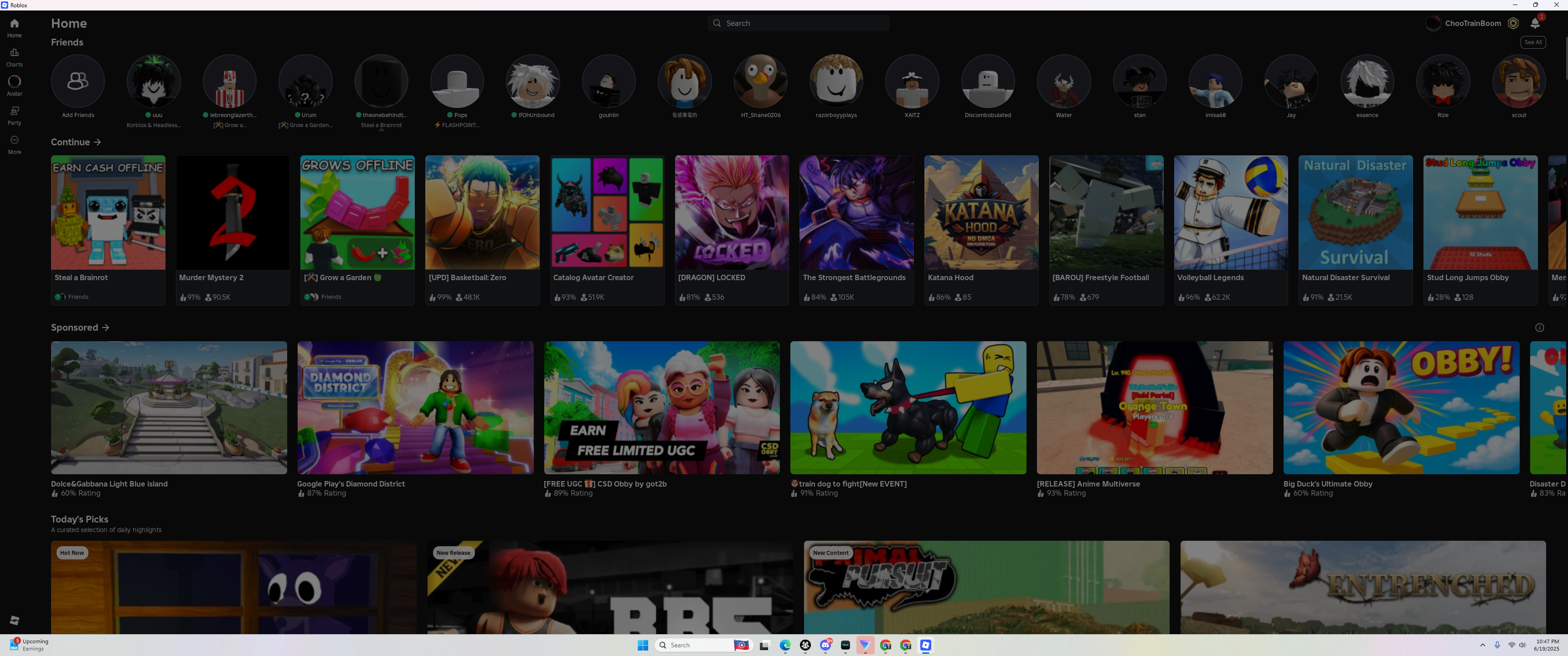Open the More sidebar menu
This screenshot has height=656, width=1568.
[14, 141]
